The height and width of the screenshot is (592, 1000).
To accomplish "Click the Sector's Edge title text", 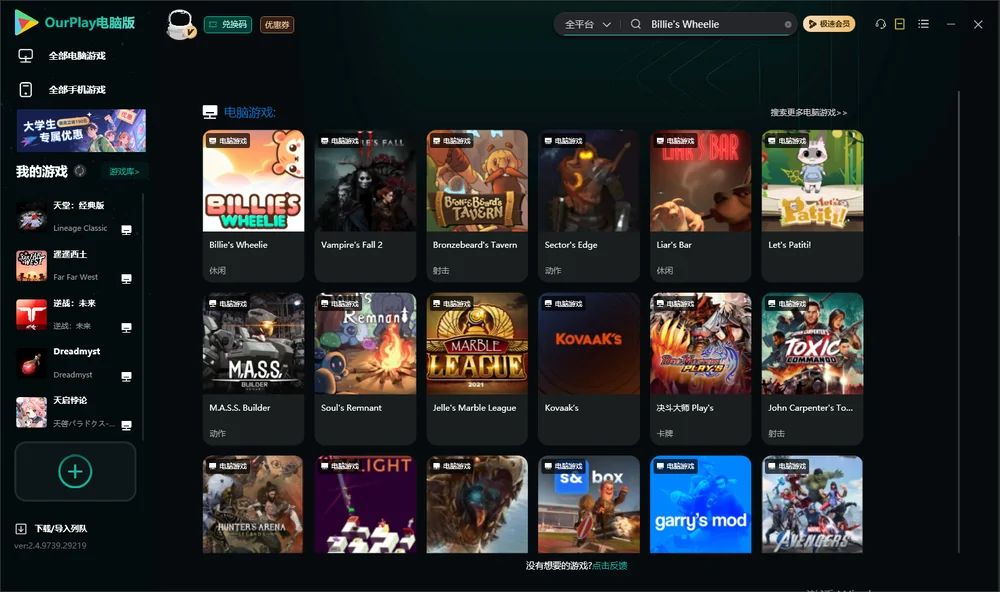I will tap(571, 245).
